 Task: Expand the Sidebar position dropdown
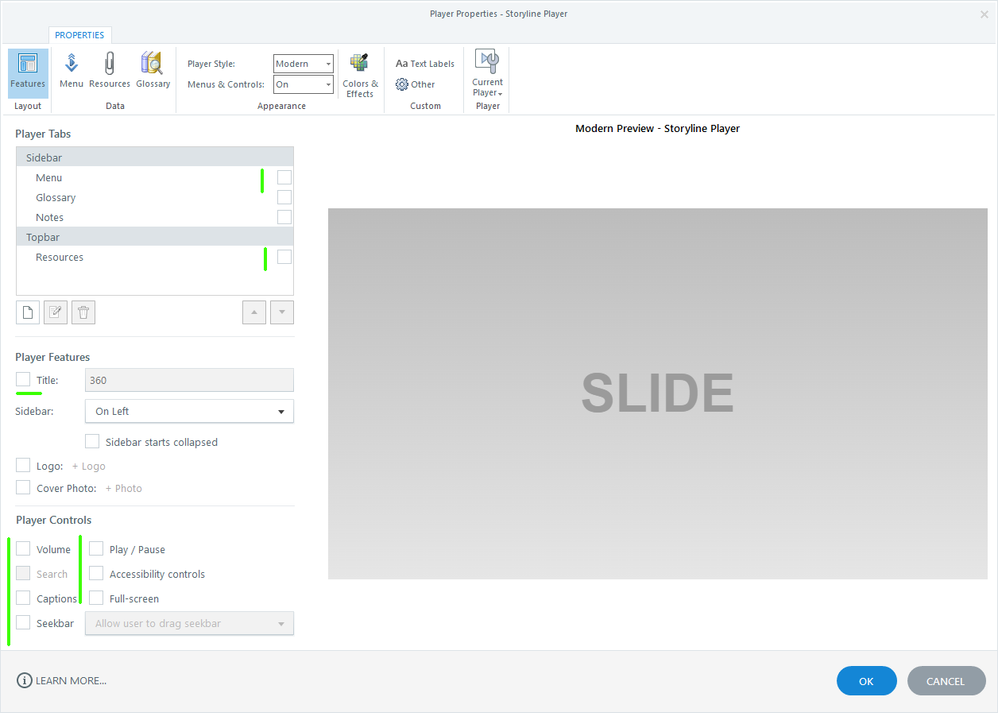pos(189,411)
